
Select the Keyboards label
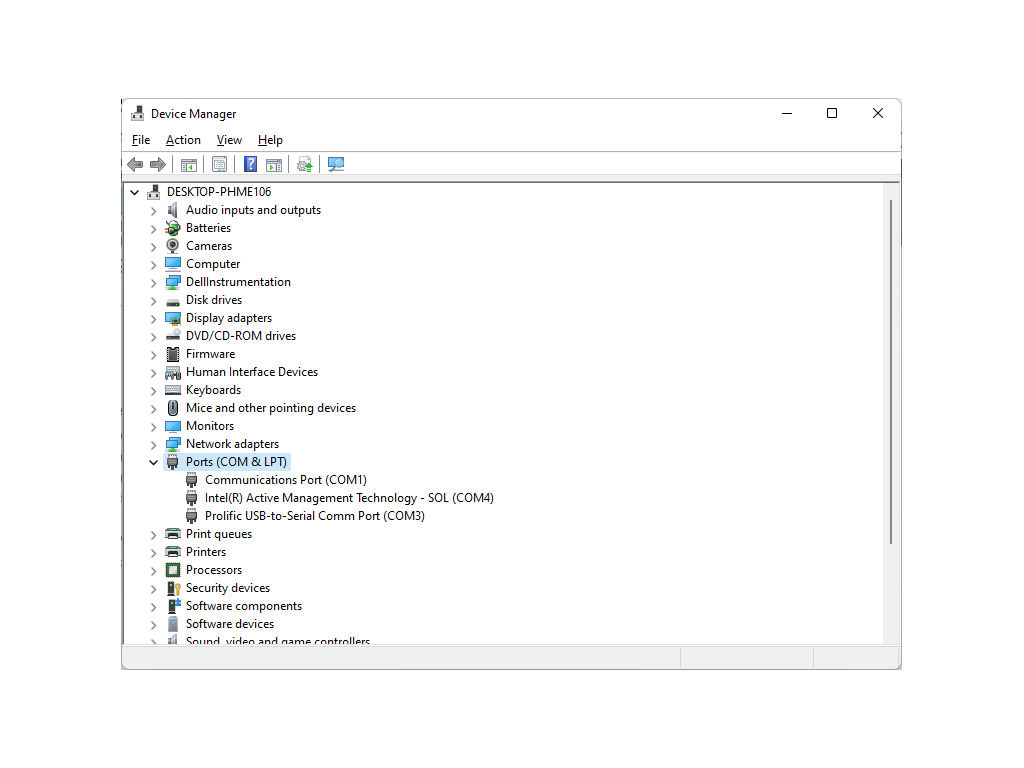pos(214,390)
